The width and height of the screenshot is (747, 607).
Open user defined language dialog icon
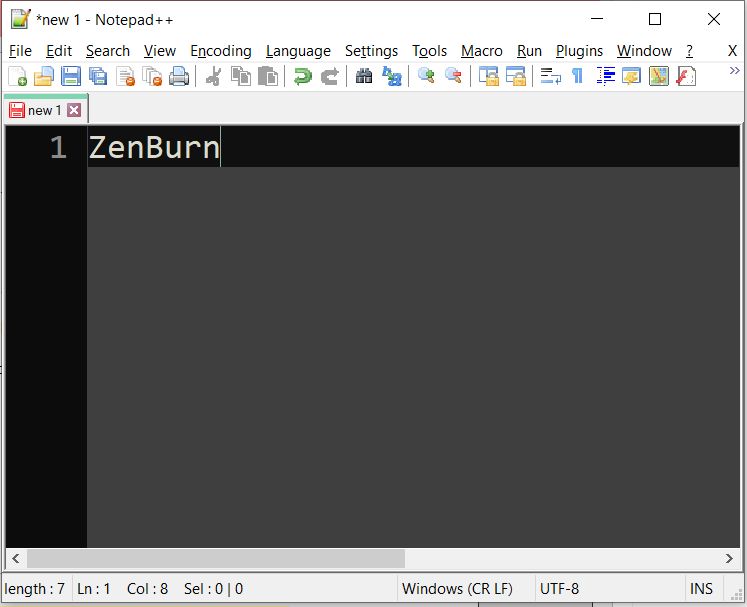[x=632, y=76]
